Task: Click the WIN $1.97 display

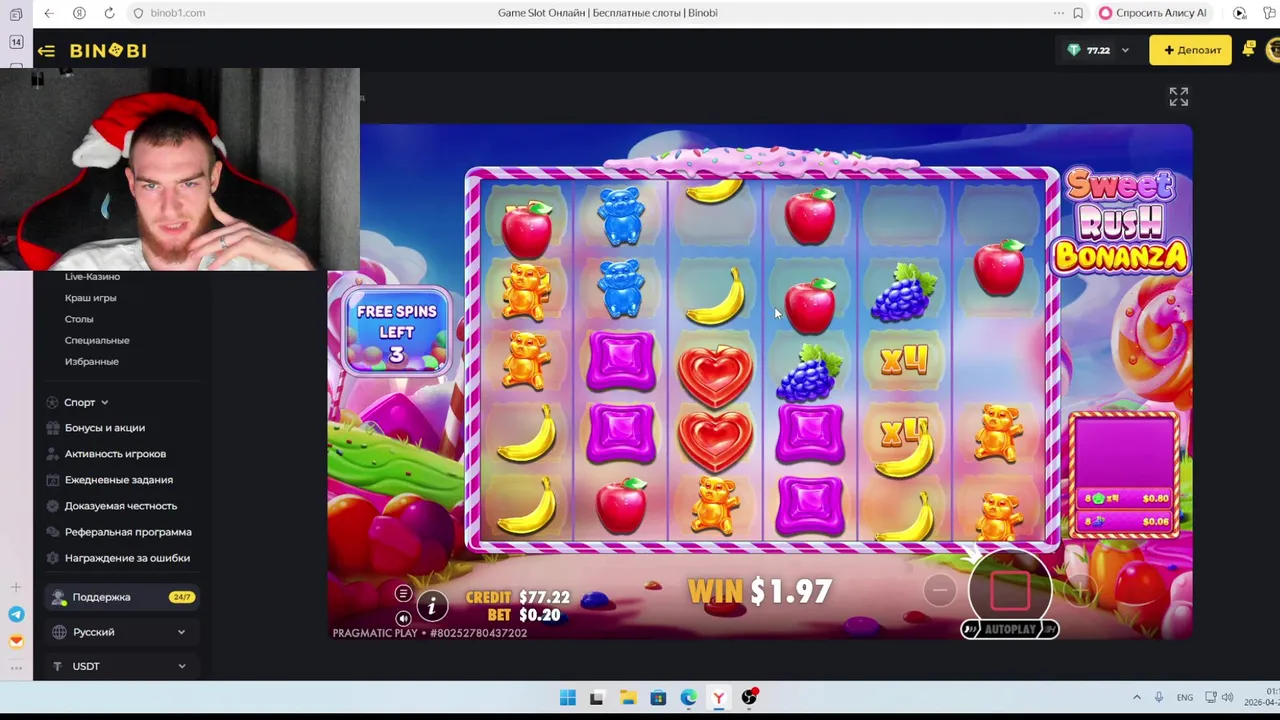Action: [x=760, y=591]
